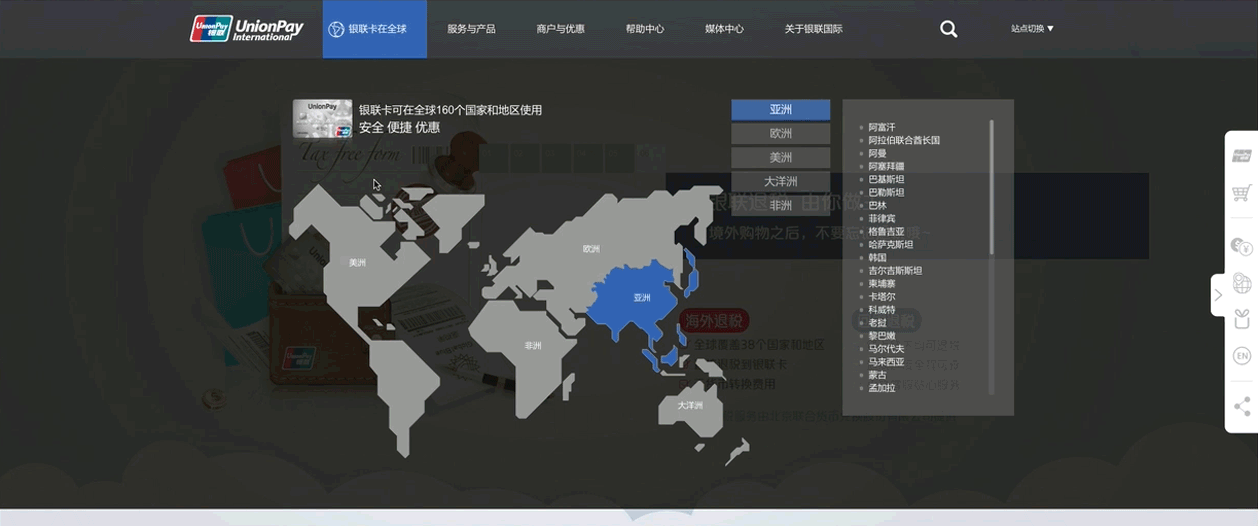Select the 欧洲 continent button

781,134
